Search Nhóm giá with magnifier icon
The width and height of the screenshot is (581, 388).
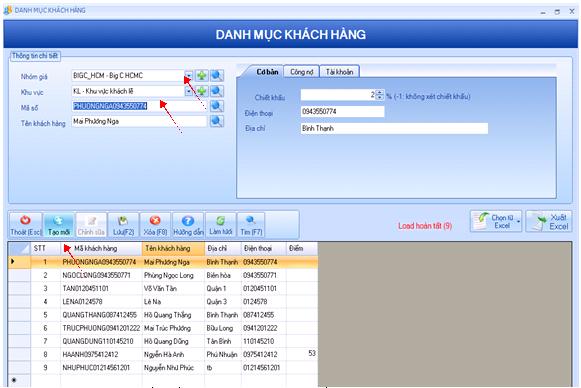click(217, 76)
